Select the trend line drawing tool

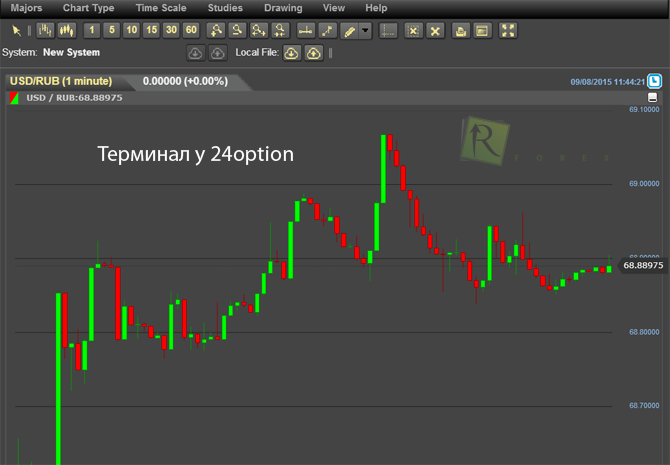pyautogui.click(x=327, y=30)
